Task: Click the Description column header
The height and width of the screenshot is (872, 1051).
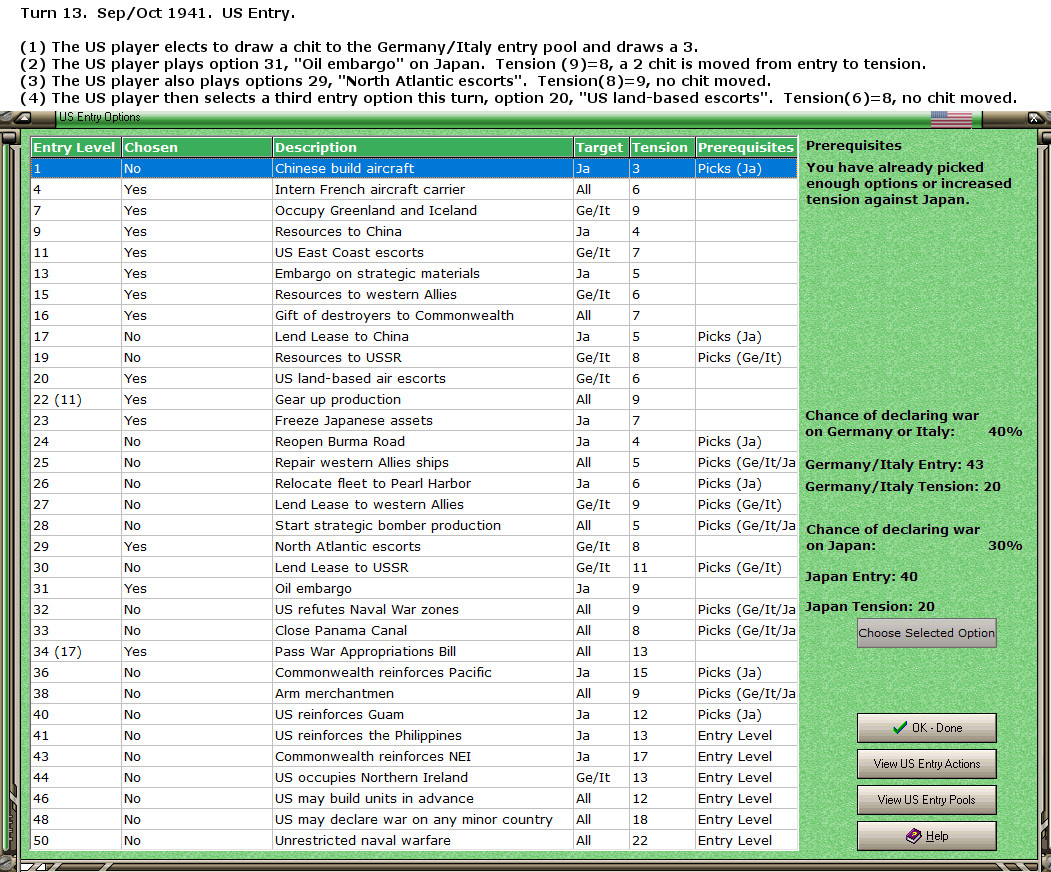Action: [x=423, y=147]
